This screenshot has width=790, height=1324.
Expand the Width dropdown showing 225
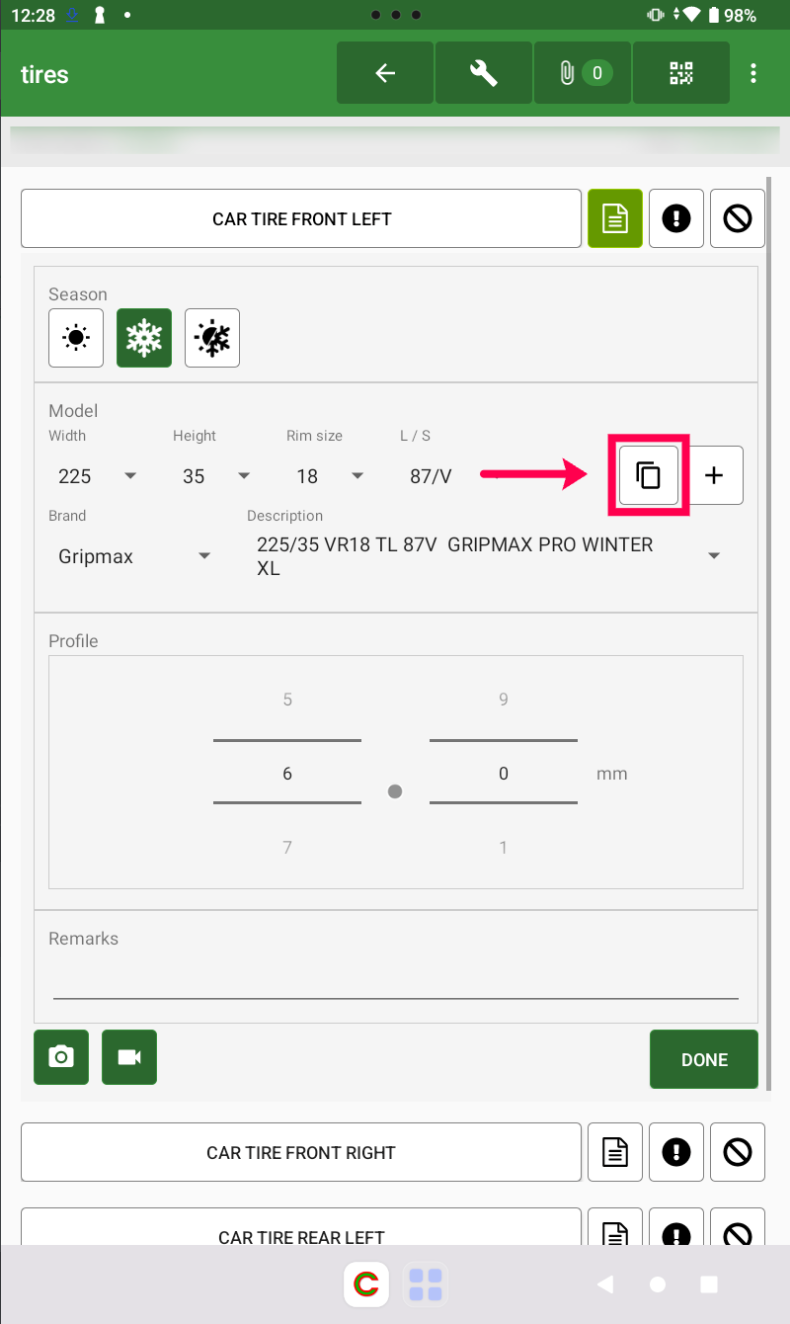pyautogui.click(x=96, y=476)
